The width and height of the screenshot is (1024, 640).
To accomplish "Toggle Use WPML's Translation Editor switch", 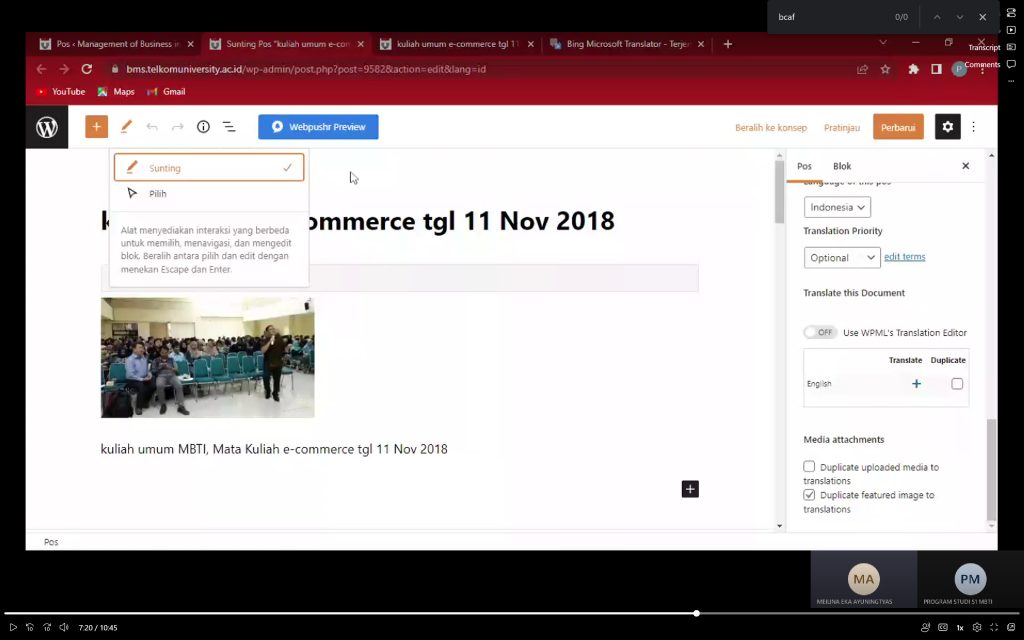I will pyautogui.click(x=820, y=332).
